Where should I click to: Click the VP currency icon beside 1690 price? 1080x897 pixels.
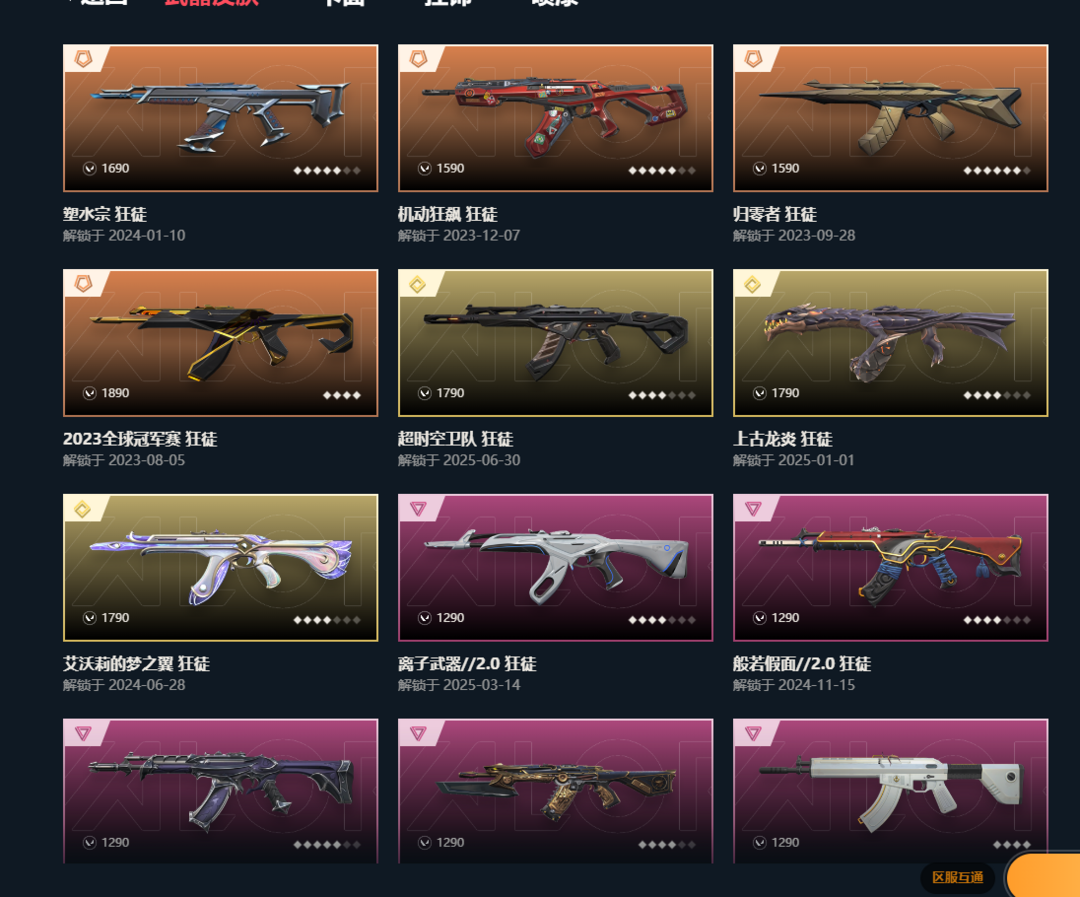tap(90, 168)
